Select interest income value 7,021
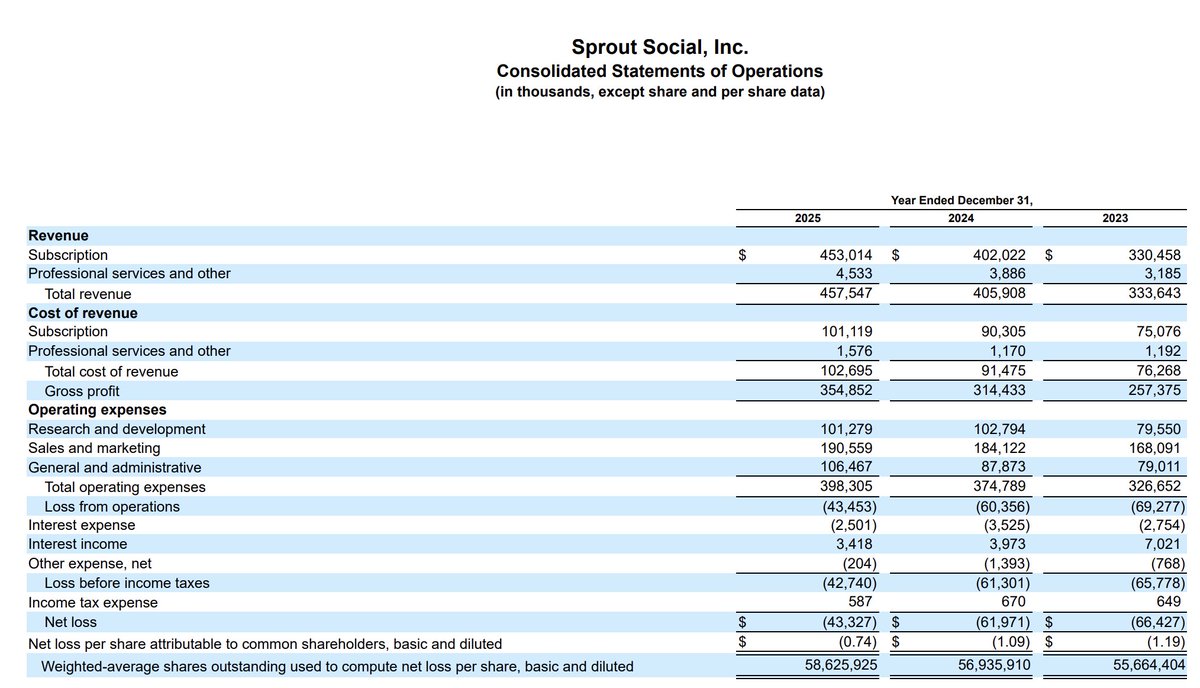This screenshot has height=688, width=1200. pos(1162,544)
